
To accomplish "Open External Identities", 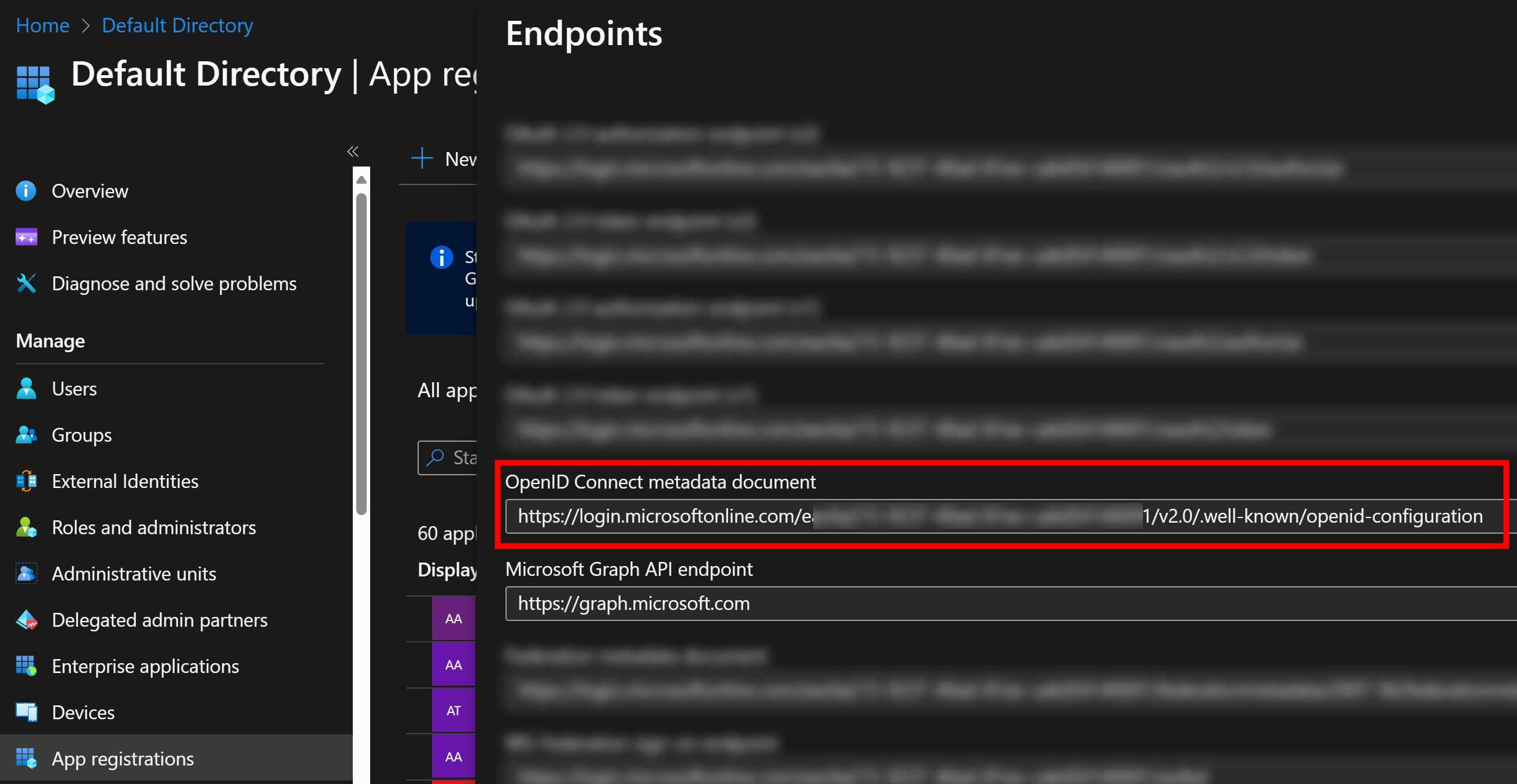I will coord(125,481).
